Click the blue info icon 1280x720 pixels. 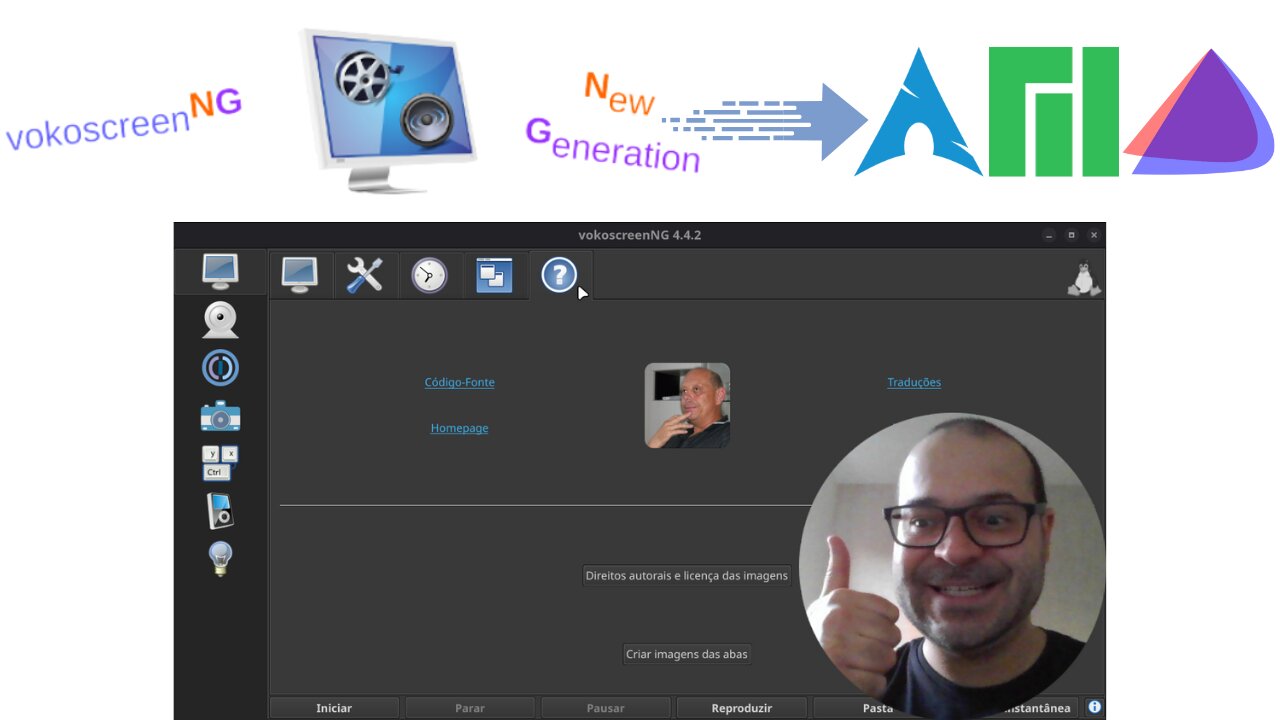pyautogui.click(x=1094, y=707)
